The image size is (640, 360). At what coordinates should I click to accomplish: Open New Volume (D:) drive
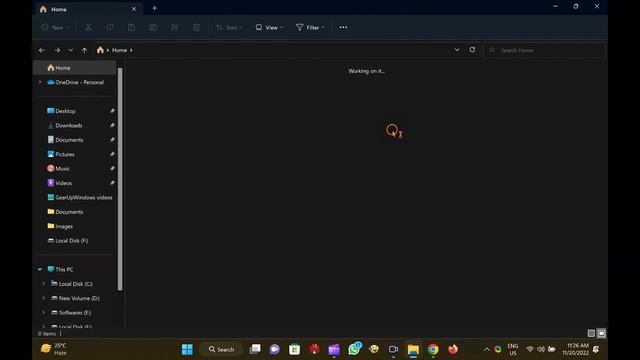pyautogui.click(x=79, y=298)
